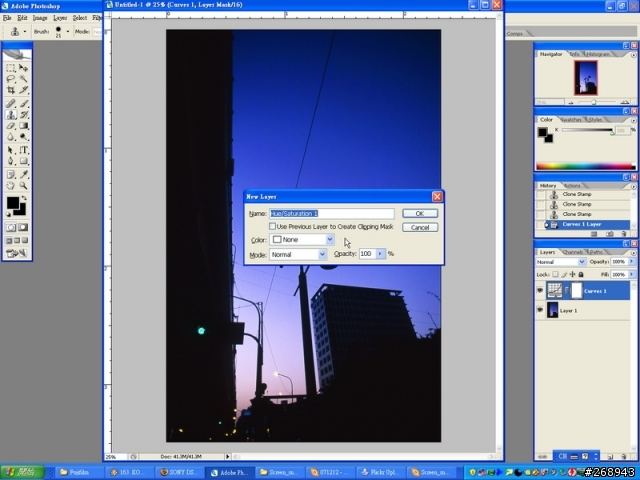The image size is (640, 480).
Task: Select the History Brush tool
Action: (23, 115)
